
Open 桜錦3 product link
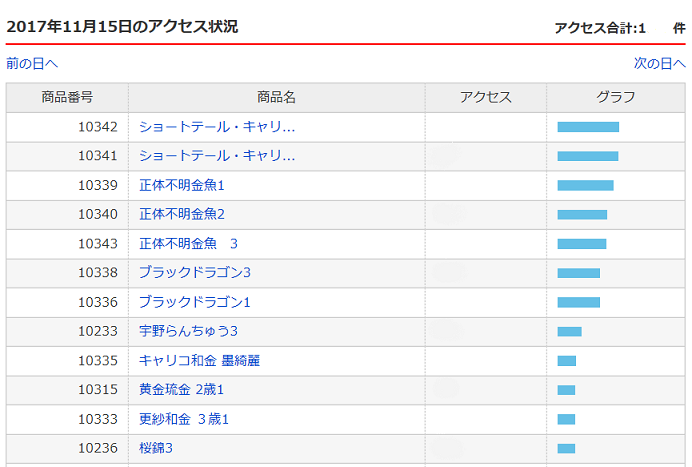[156, 448]
